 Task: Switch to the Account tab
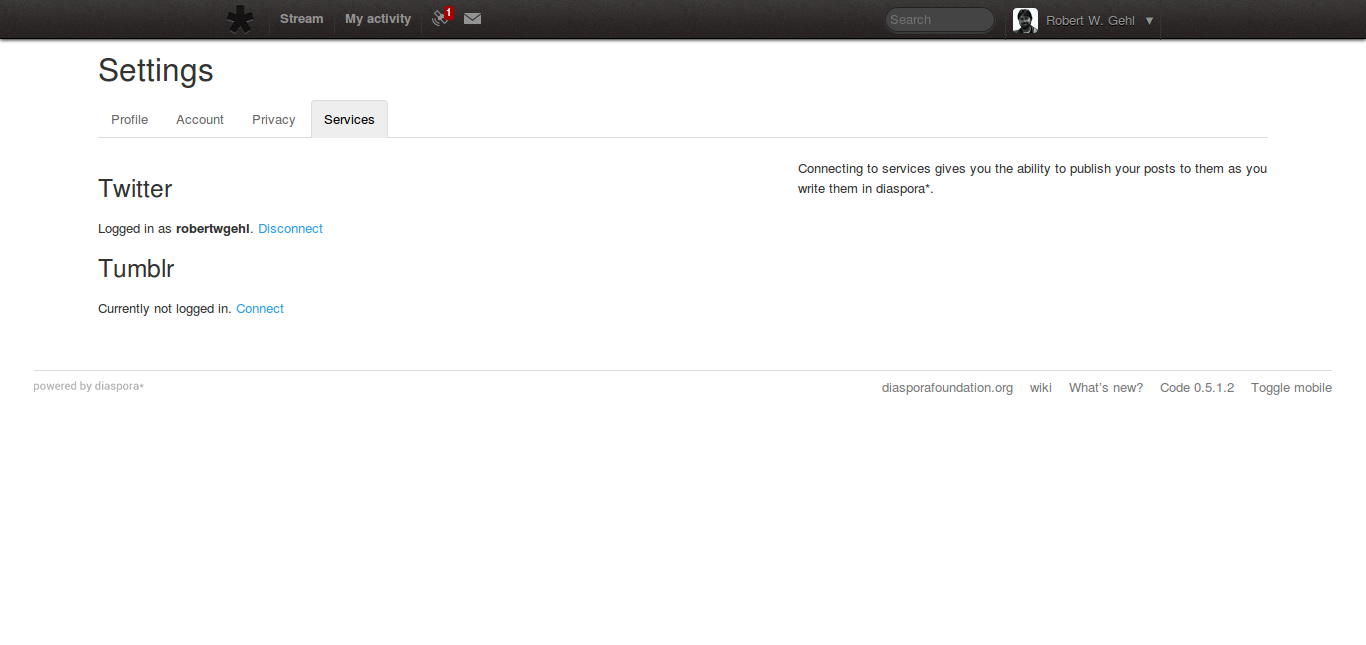coord(200,119)
